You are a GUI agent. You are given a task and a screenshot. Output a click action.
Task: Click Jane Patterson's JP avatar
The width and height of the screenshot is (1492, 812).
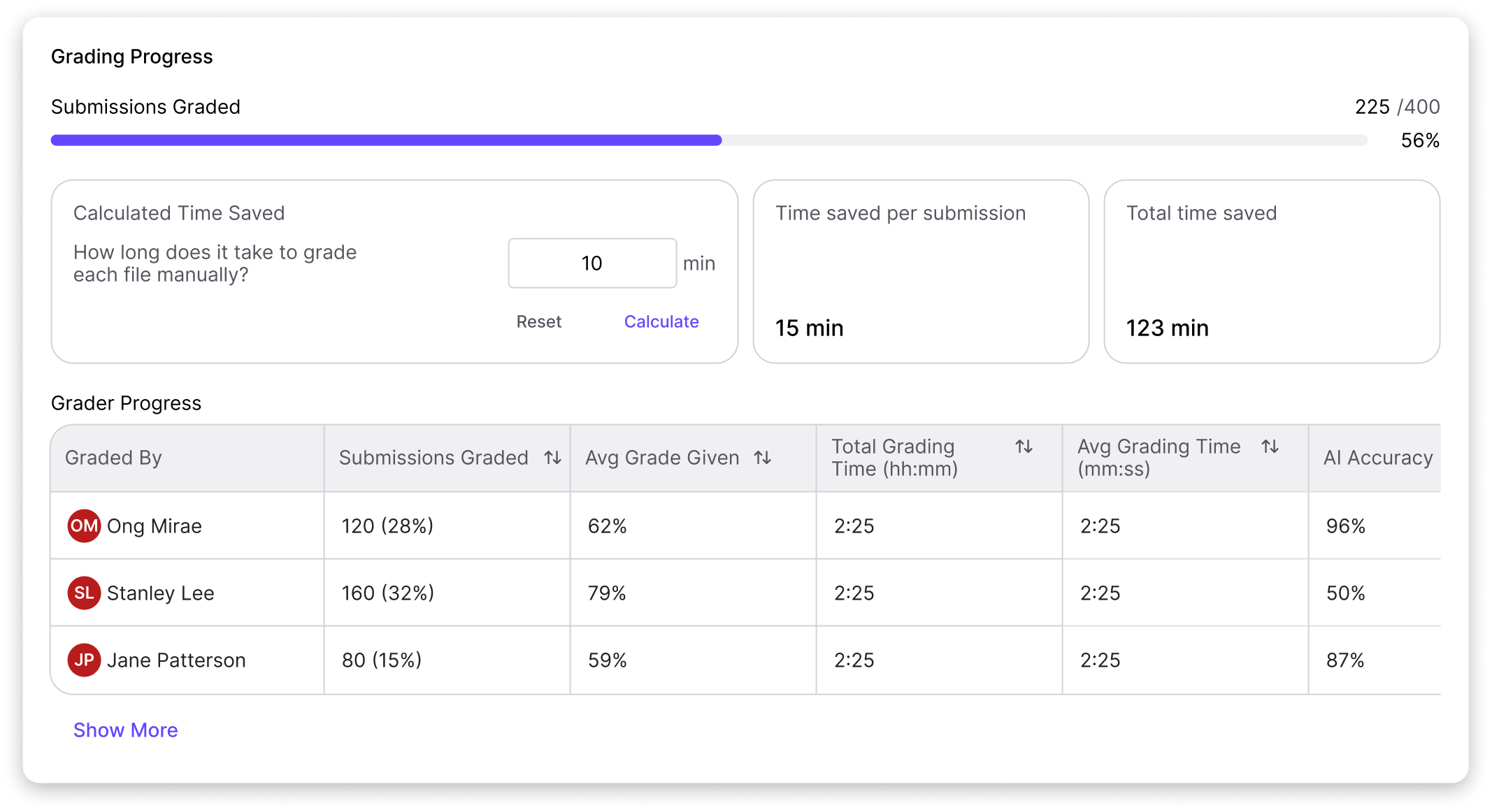(x=84, y=660)
